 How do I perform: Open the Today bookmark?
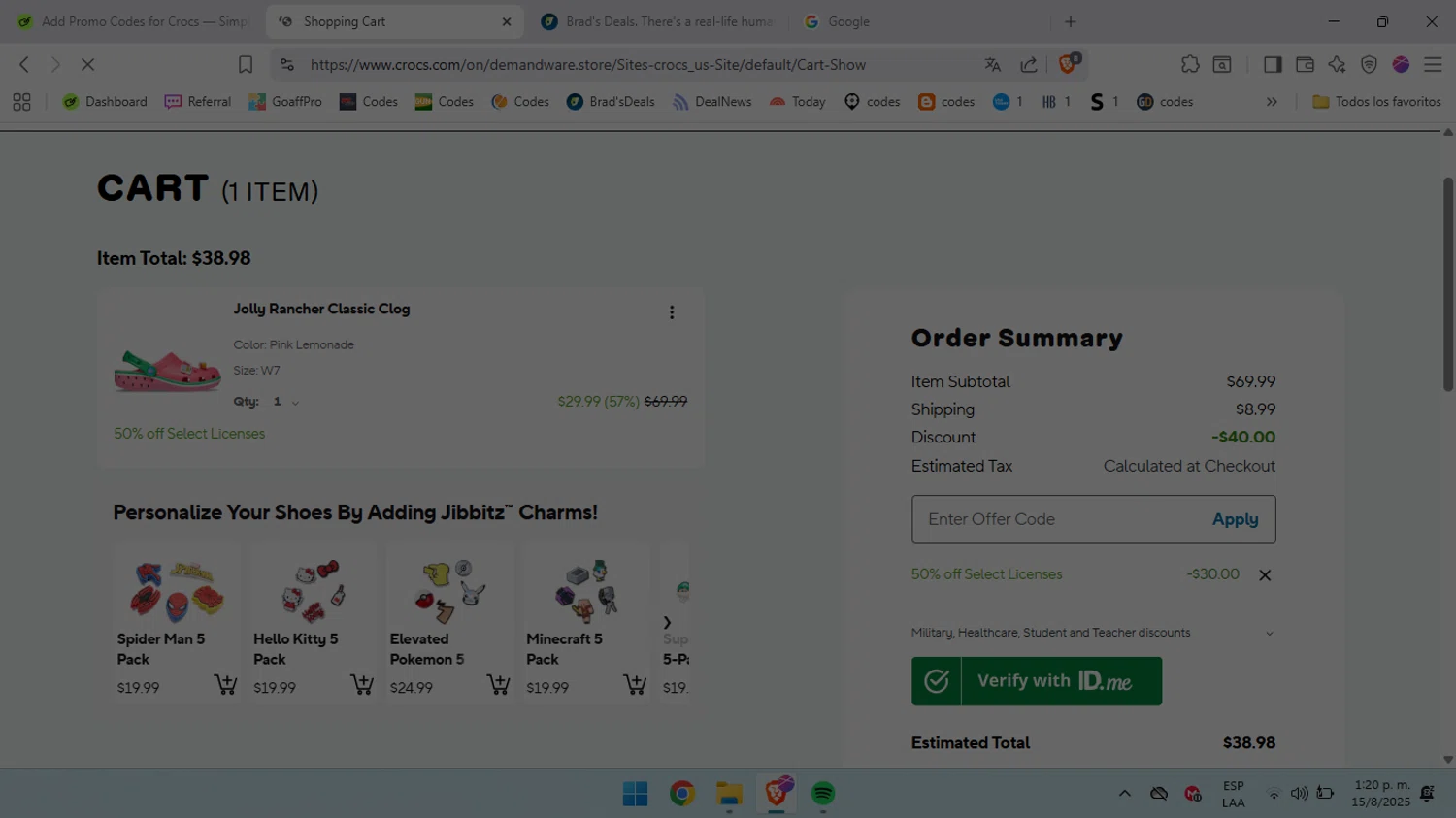click(x=797, y=102)
